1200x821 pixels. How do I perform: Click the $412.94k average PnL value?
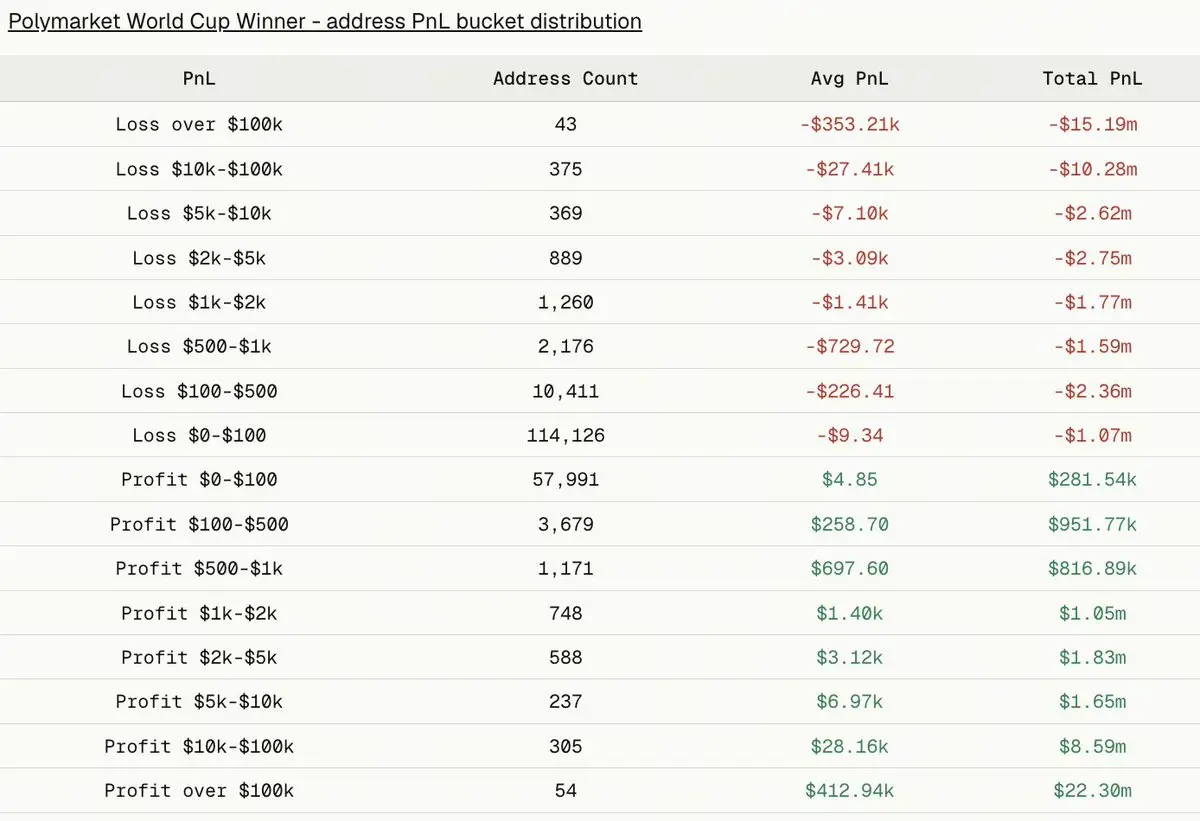[849, 790]
